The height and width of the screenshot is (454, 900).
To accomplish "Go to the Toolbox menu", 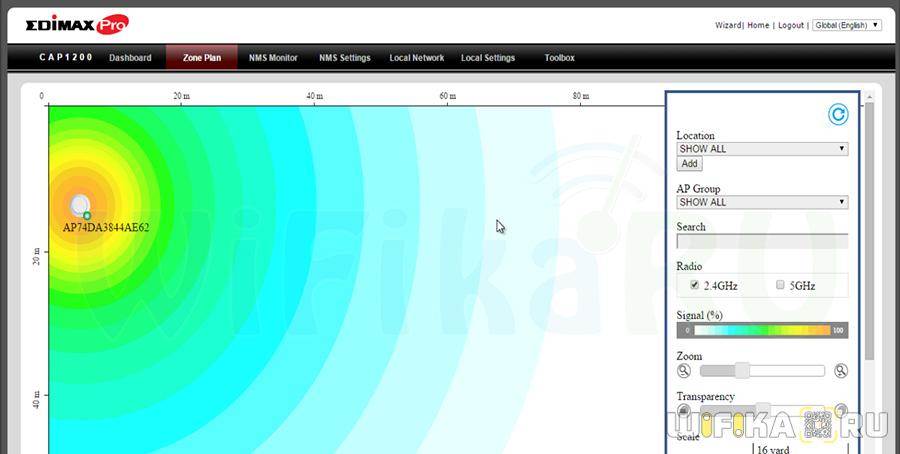I will [x=559, y=58].
